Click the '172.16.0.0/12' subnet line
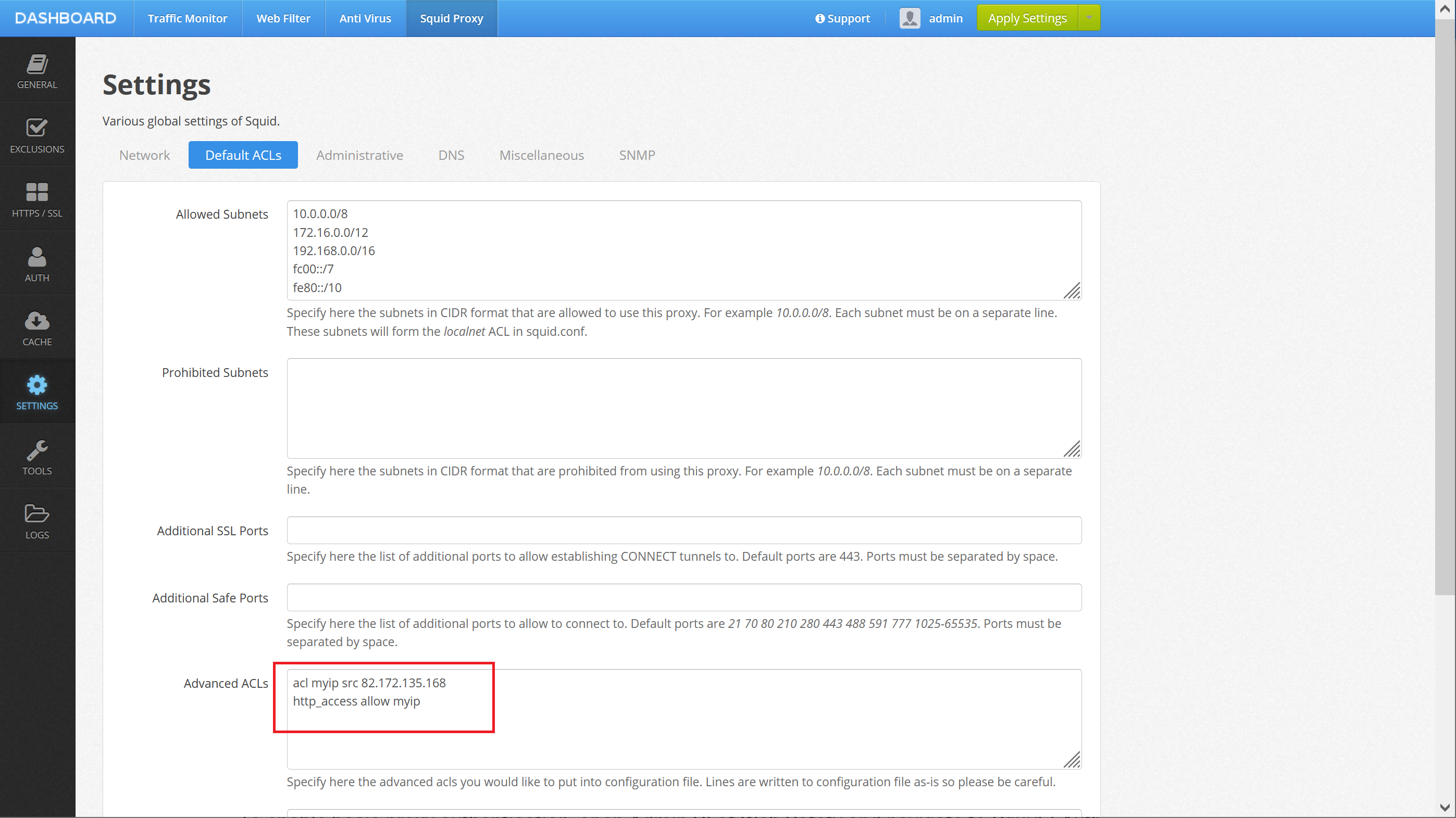1456x818 pixels. 330,232
